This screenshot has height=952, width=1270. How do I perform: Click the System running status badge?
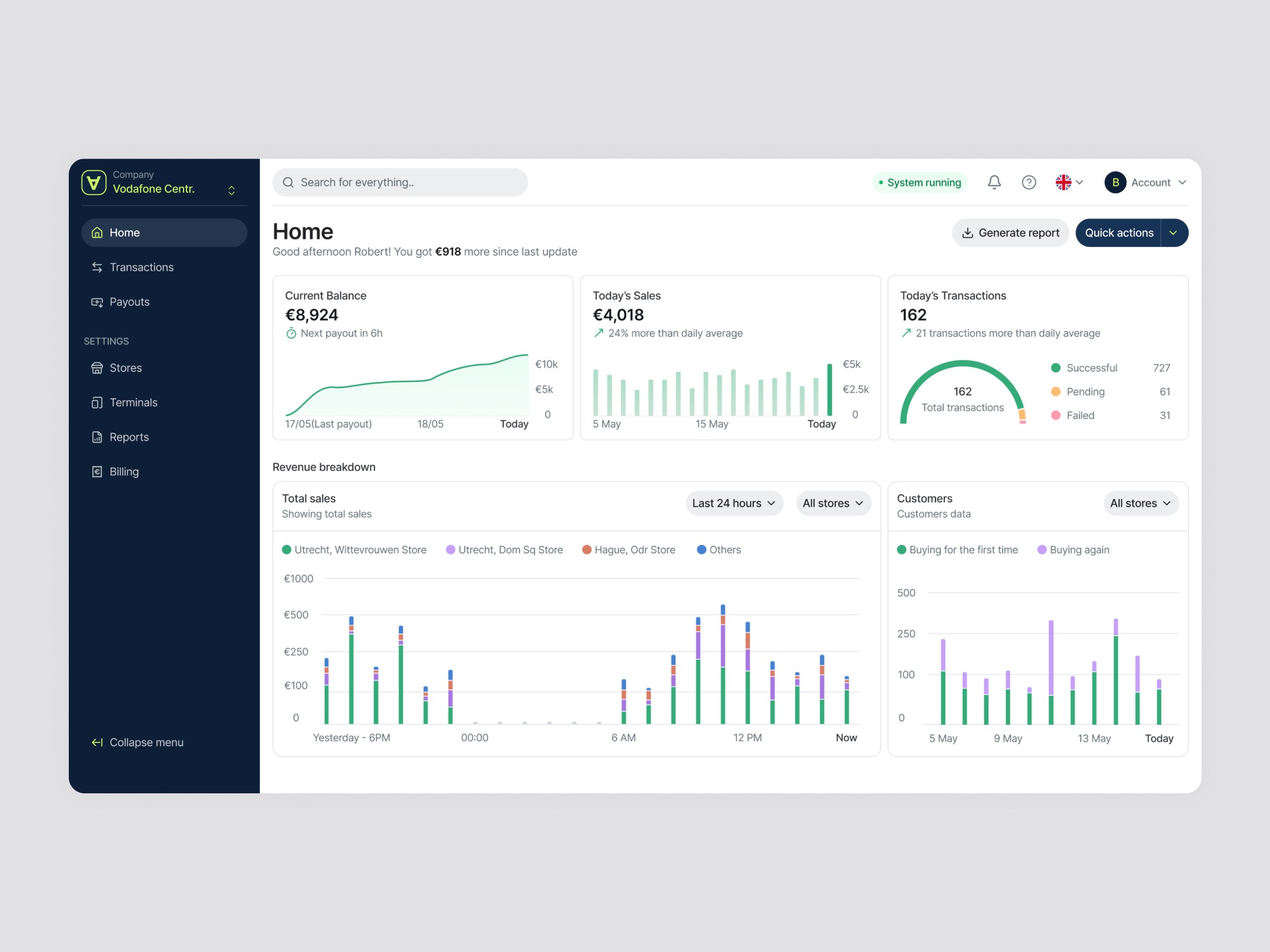point(920,182)
